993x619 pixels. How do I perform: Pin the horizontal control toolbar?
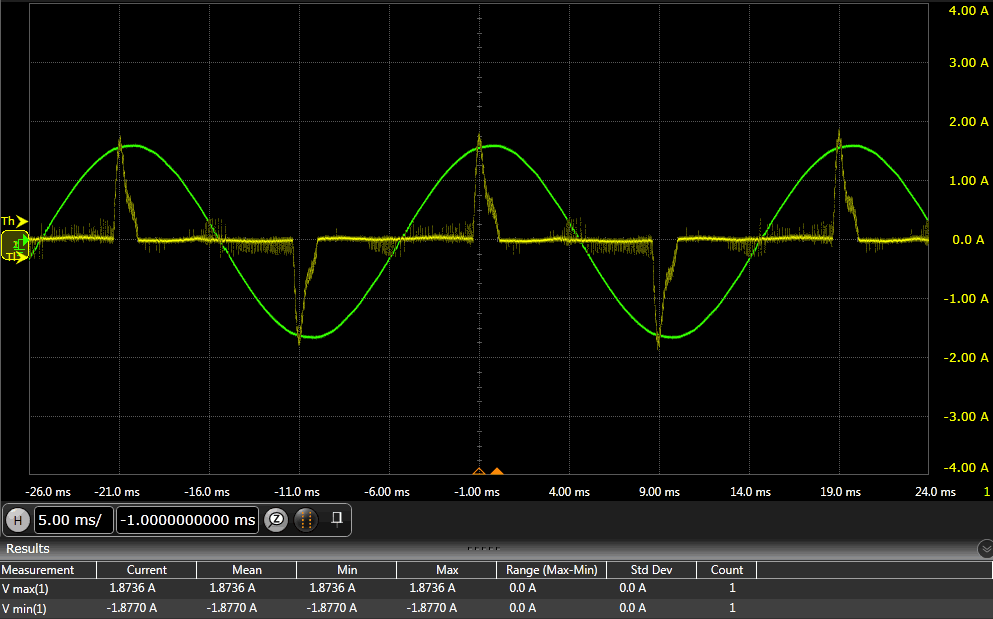(x=338, y=518)
